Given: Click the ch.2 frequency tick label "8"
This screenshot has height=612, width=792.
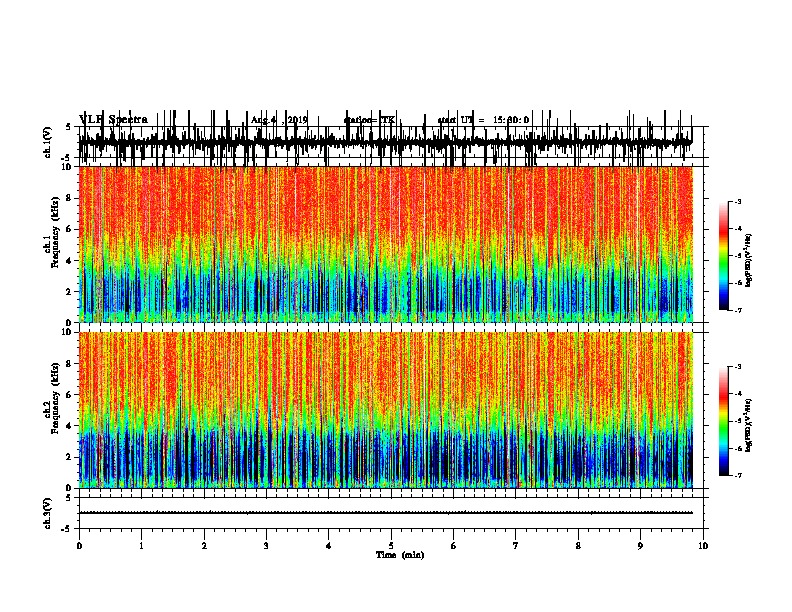Looking at the screenshot, I should point(69,364).
